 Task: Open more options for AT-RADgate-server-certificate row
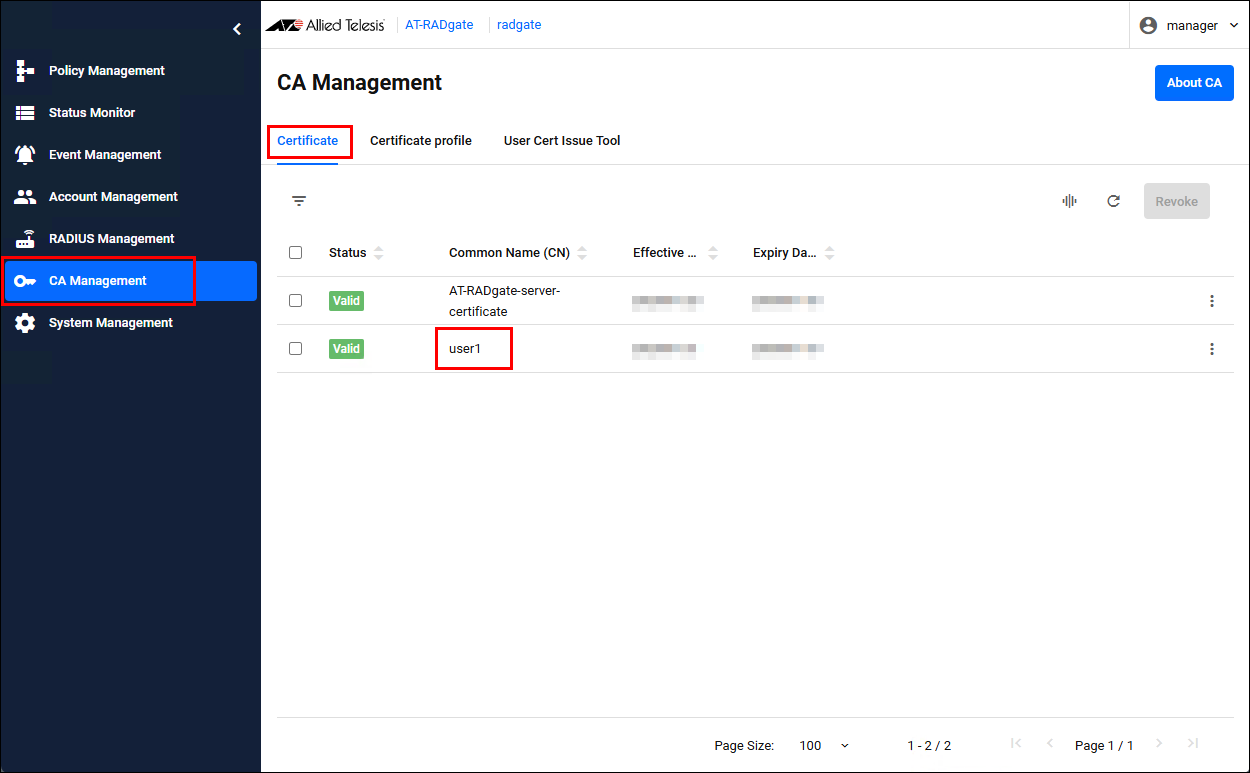click(1212, 301)
